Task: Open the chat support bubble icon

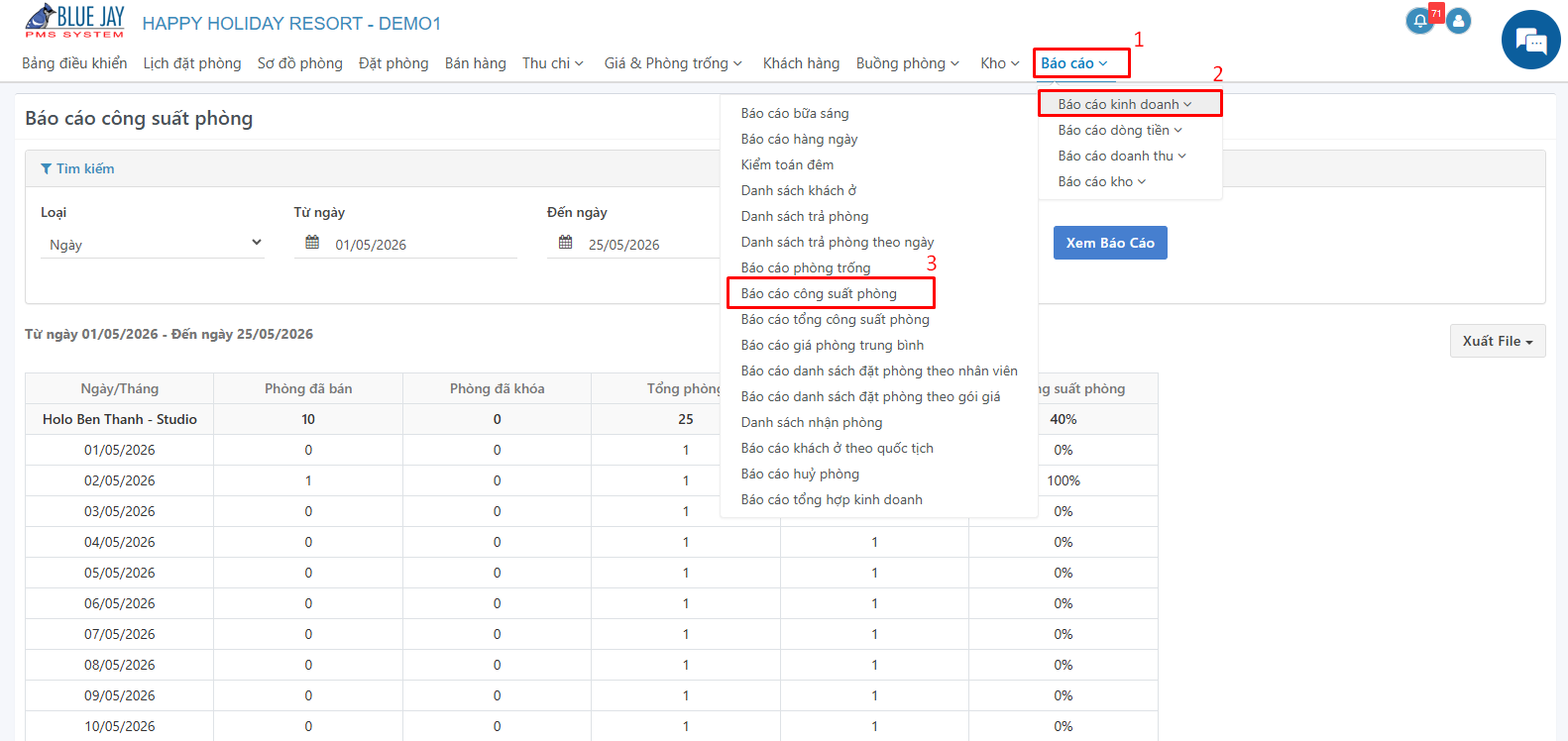Action: [x=1531, y=41]
